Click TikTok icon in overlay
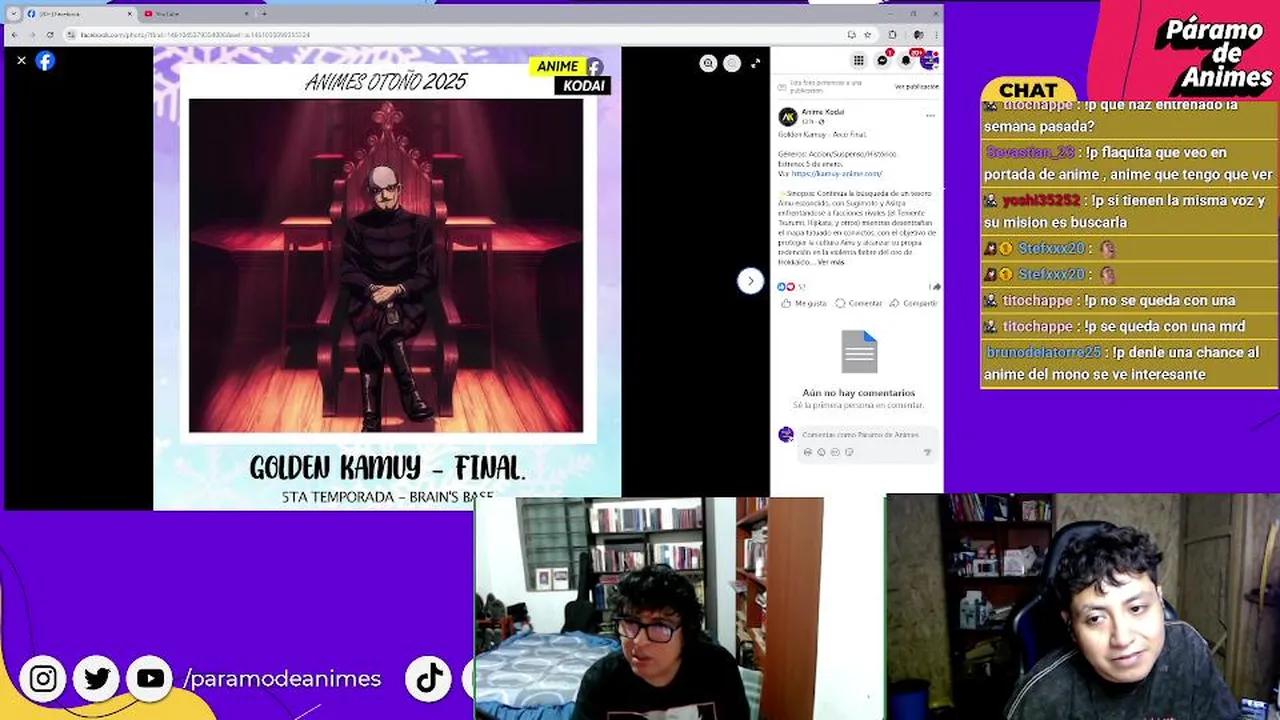The width and height of the screenshot is (1280, 720). pyautogui.click(x=430, y=679)
